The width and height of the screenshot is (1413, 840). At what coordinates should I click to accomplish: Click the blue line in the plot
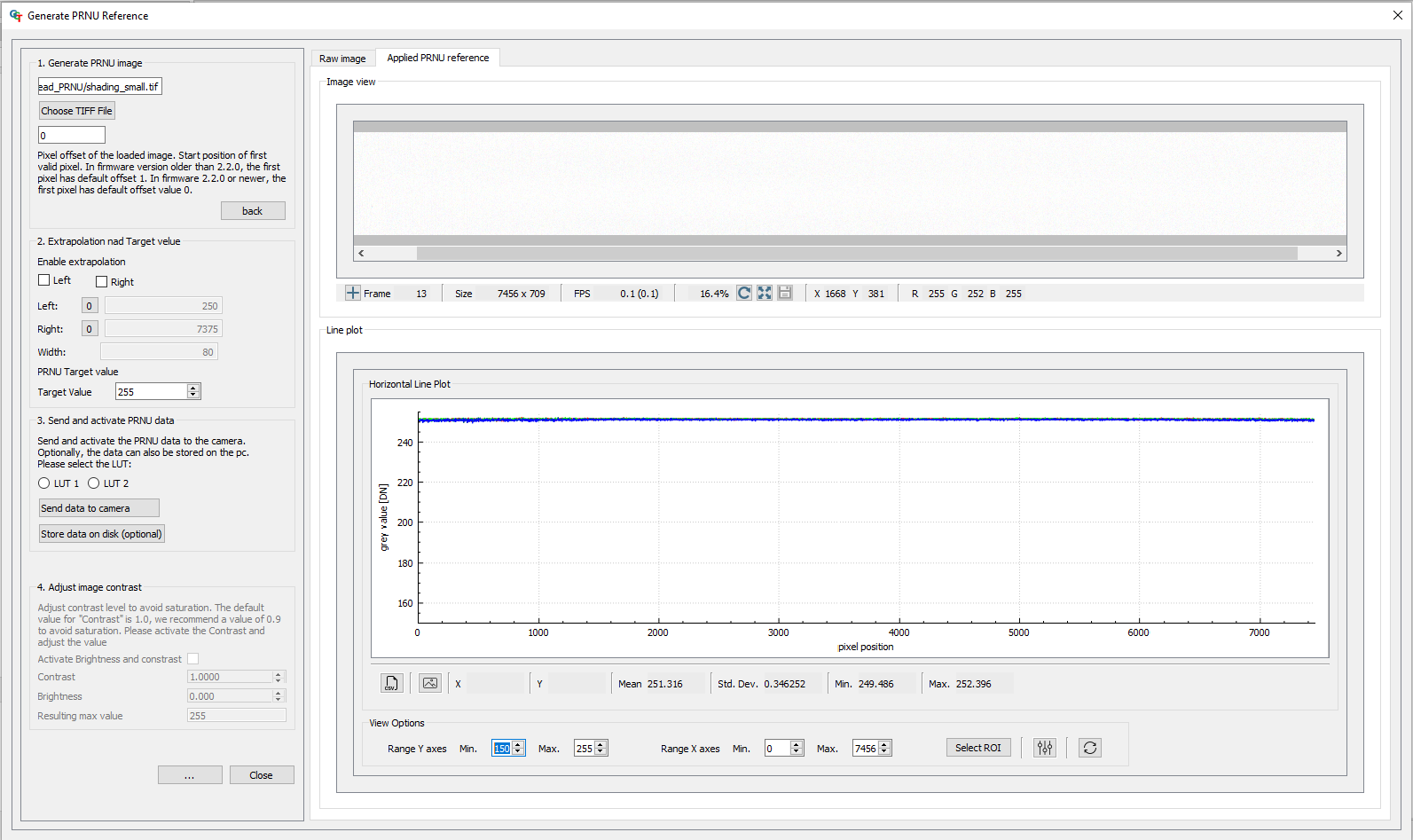point(866,420)
